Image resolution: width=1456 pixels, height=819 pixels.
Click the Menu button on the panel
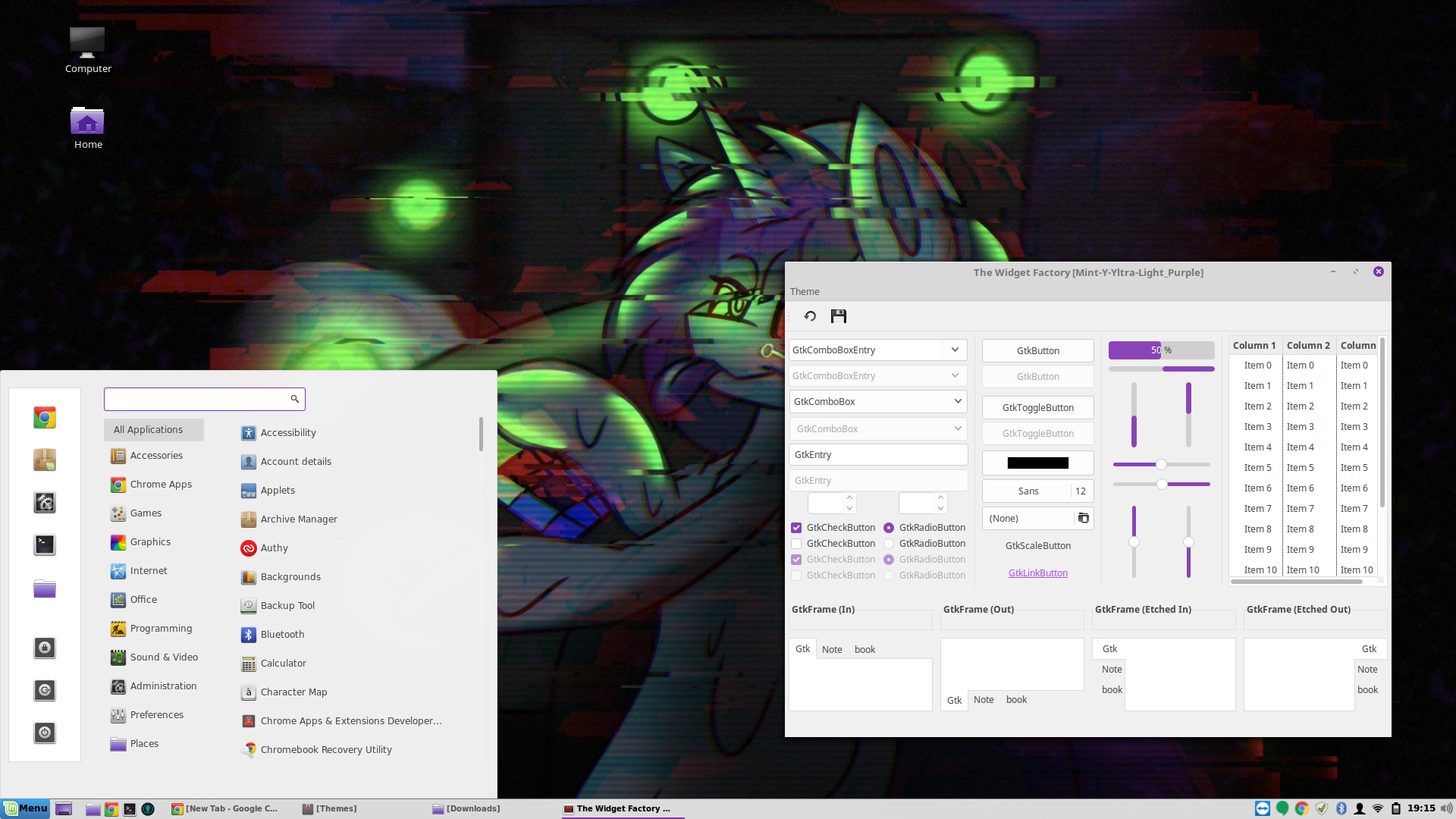[x=26, y=808]
